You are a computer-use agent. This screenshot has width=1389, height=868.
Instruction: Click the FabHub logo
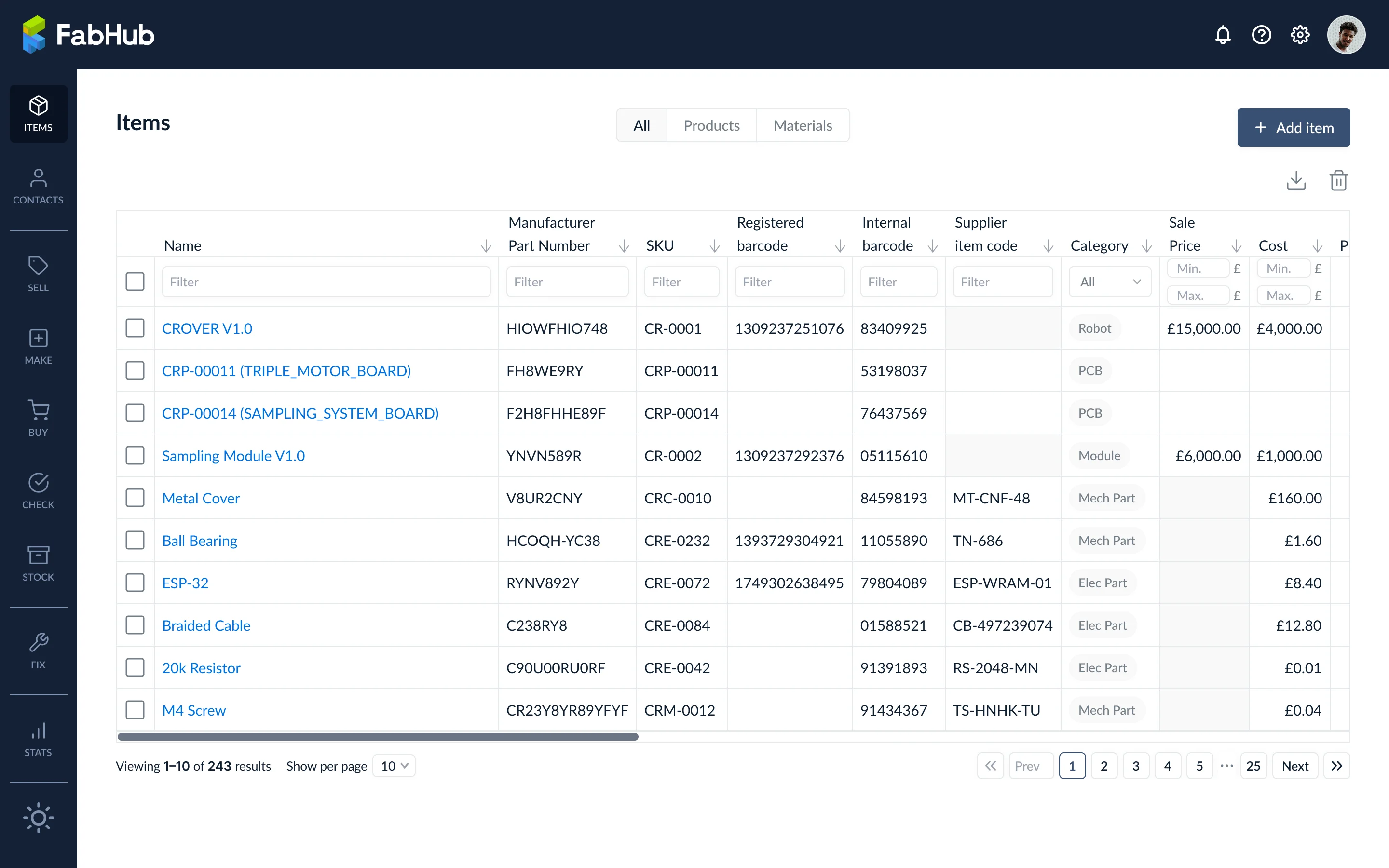coord(88,35)
